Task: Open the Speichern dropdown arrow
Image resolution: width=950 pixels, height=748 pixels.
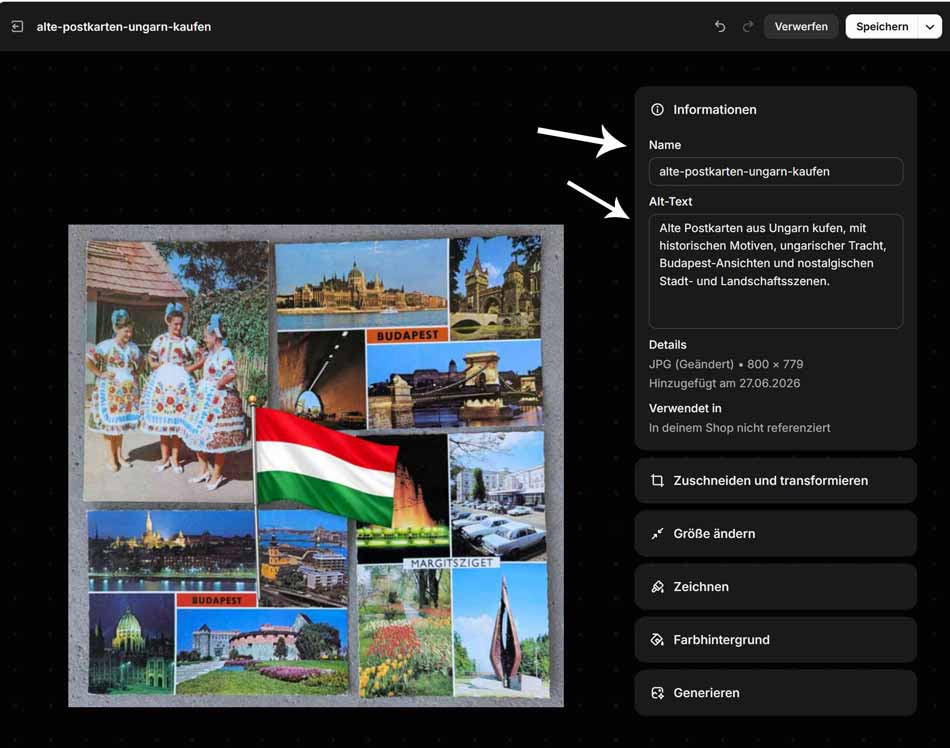Action: point(930,27)
